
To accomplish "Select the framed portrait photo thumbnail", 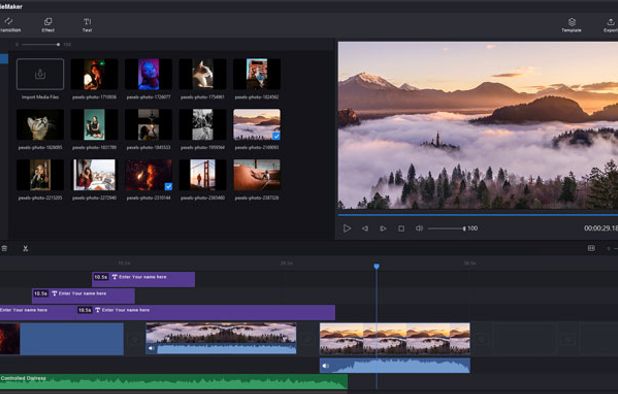I will (x=40, y=175).
